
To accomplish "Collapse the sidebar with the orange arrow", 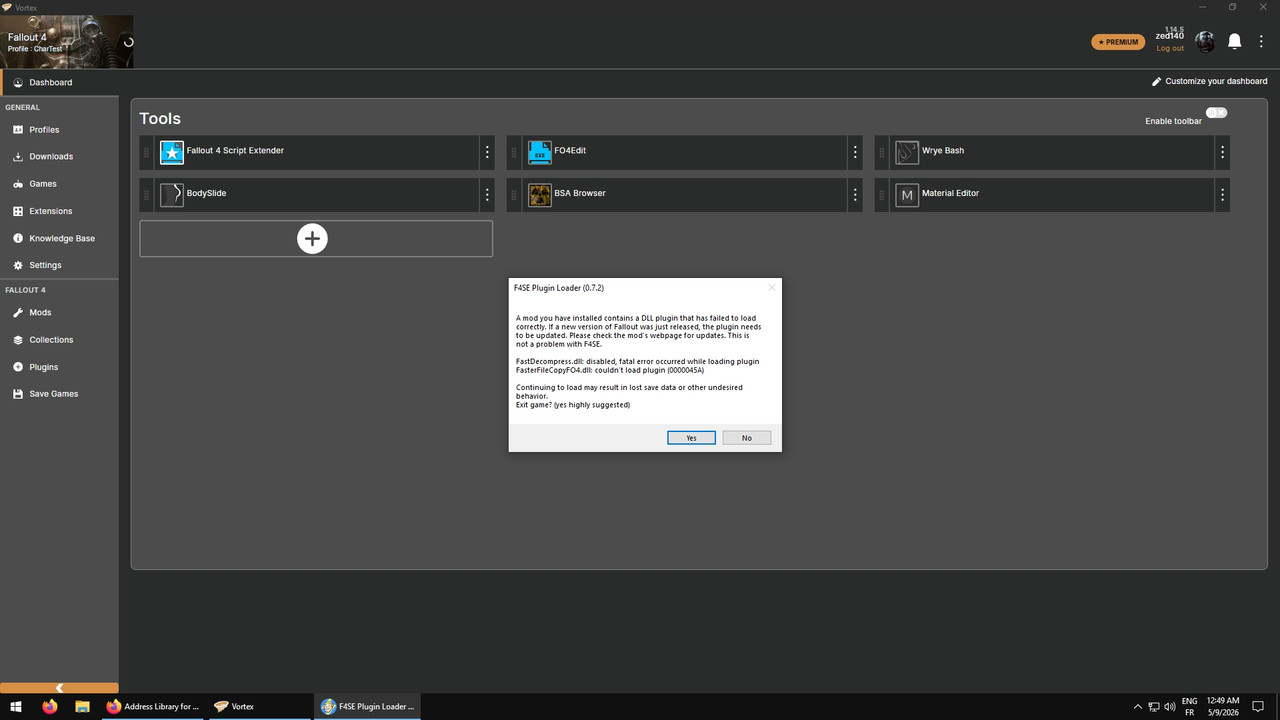I will pos(59,688).
